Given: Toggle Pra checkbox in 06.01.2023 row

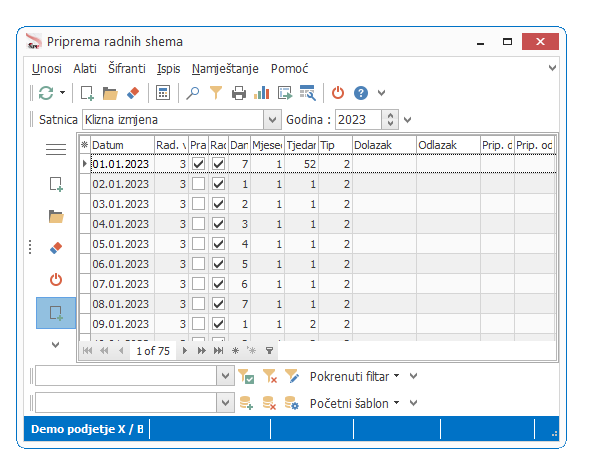Looking at the screenshot, I should [x=198, y=264].
